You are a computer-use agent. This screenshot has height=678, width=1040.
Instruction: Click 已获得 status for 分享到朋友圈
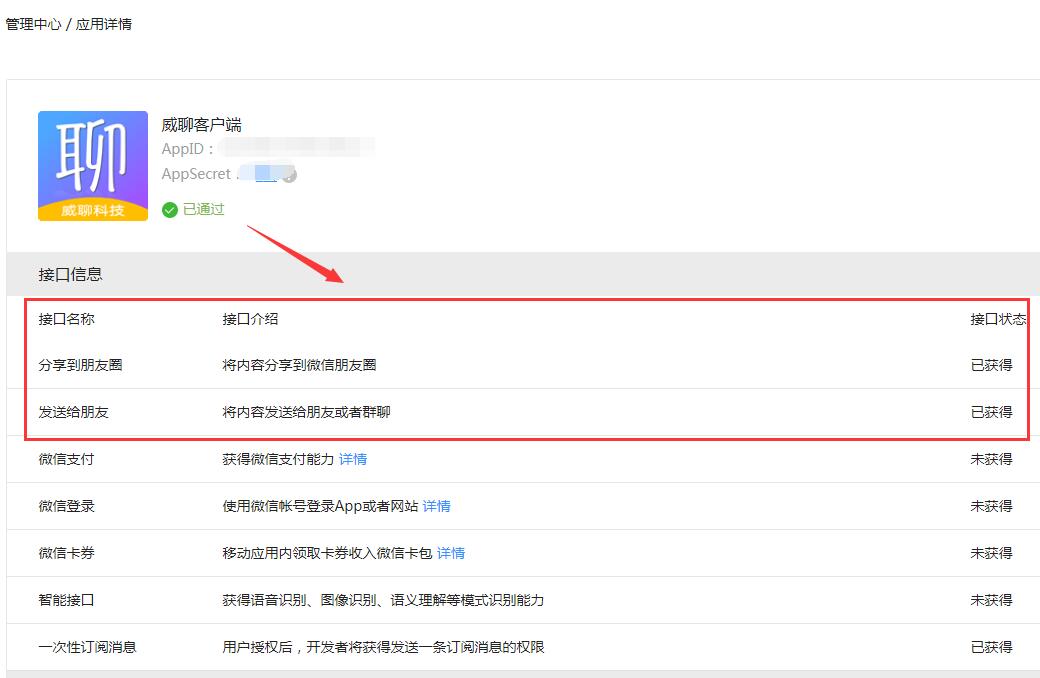click(992, 365)
